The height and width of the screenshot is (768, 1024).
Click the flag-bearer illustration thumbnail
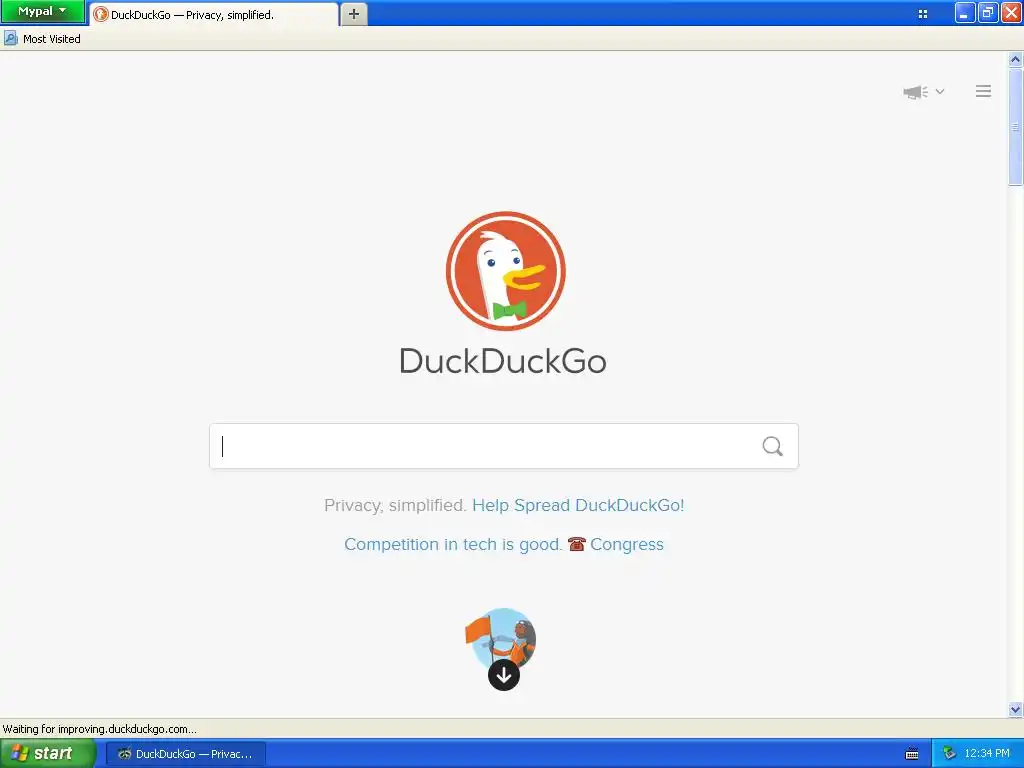click(x=501, y=637)
